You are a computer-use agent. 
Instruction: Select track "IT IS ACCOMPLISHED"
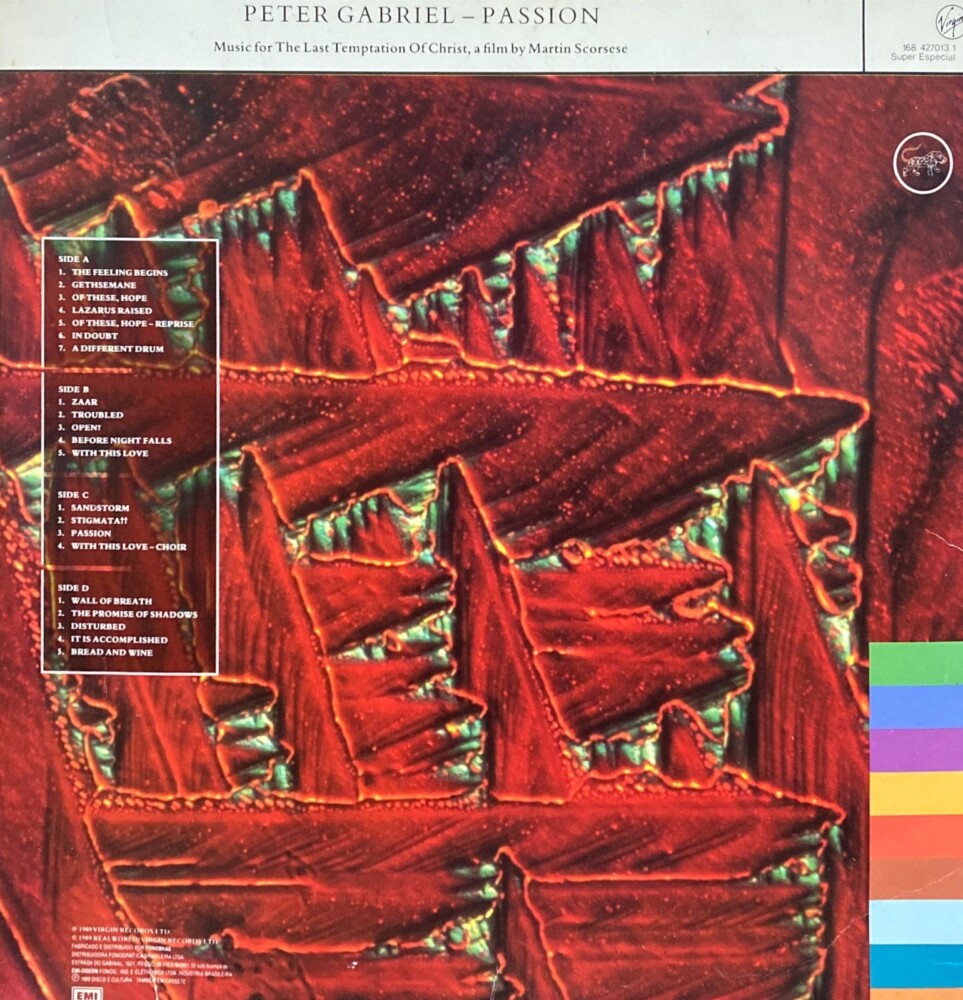tap(119, 640)
